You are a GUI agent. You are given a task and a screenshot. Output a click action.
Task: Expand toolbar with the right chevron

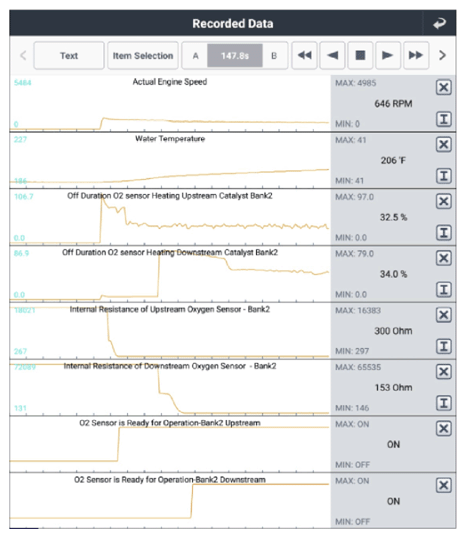[442, 55]
